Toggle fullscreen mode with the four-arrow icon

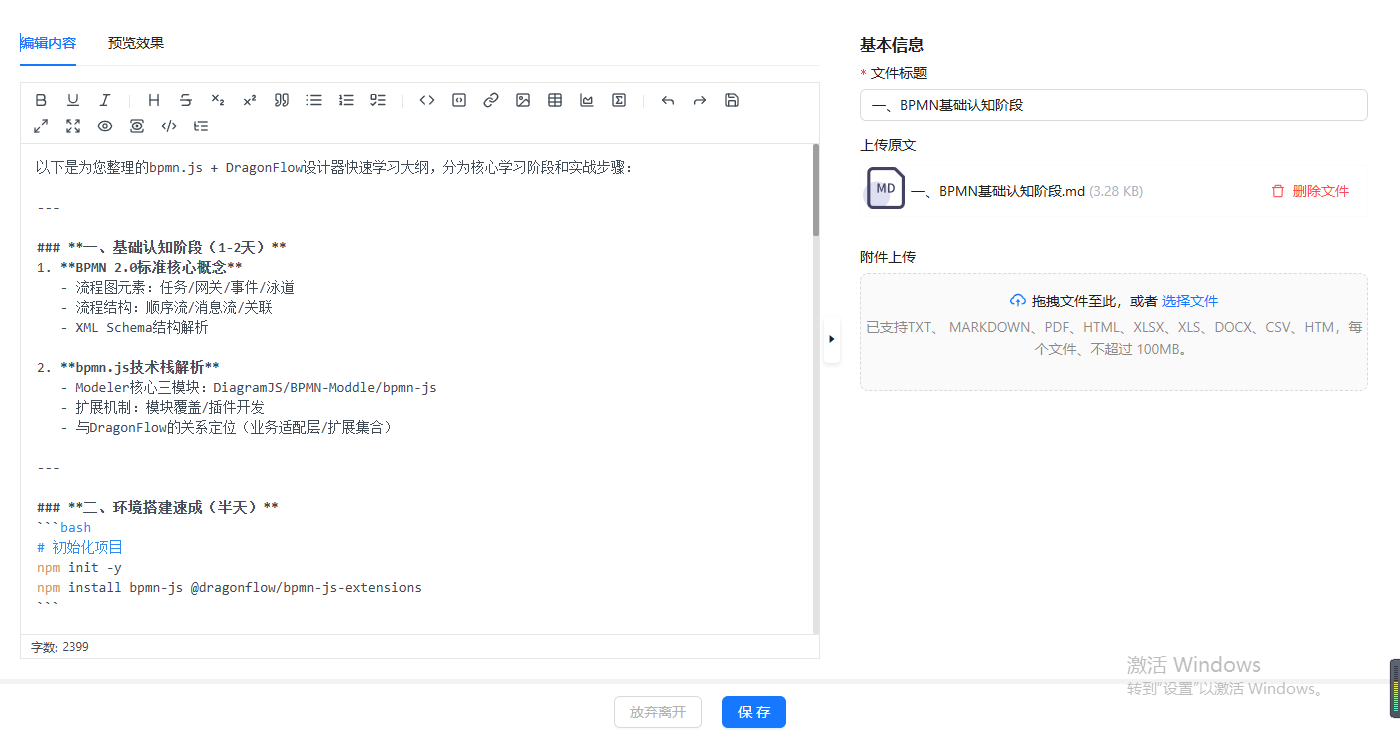point(73,126)
